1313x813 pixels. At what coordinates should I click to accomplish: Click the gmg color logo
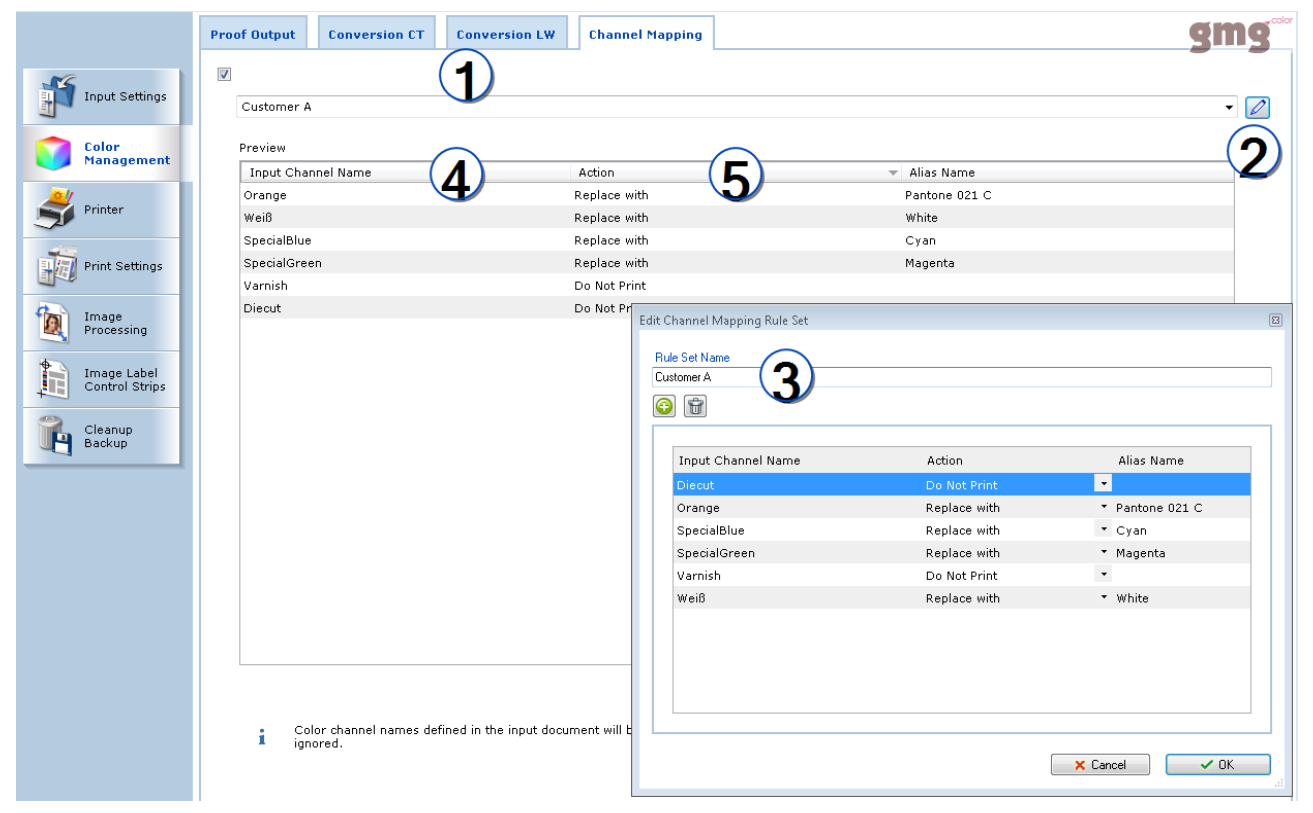point(1240,34)
